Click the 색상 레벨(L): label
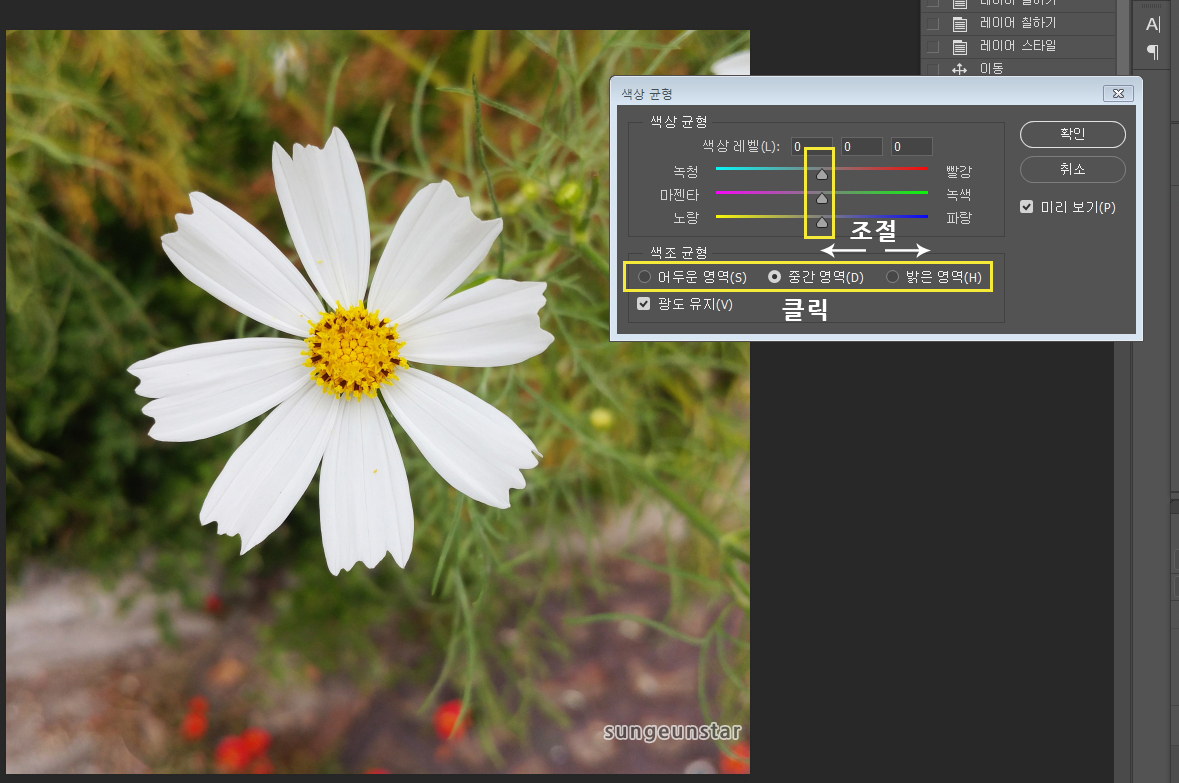The width and height of the screenshot is (1179, 783). click(741, 146)
